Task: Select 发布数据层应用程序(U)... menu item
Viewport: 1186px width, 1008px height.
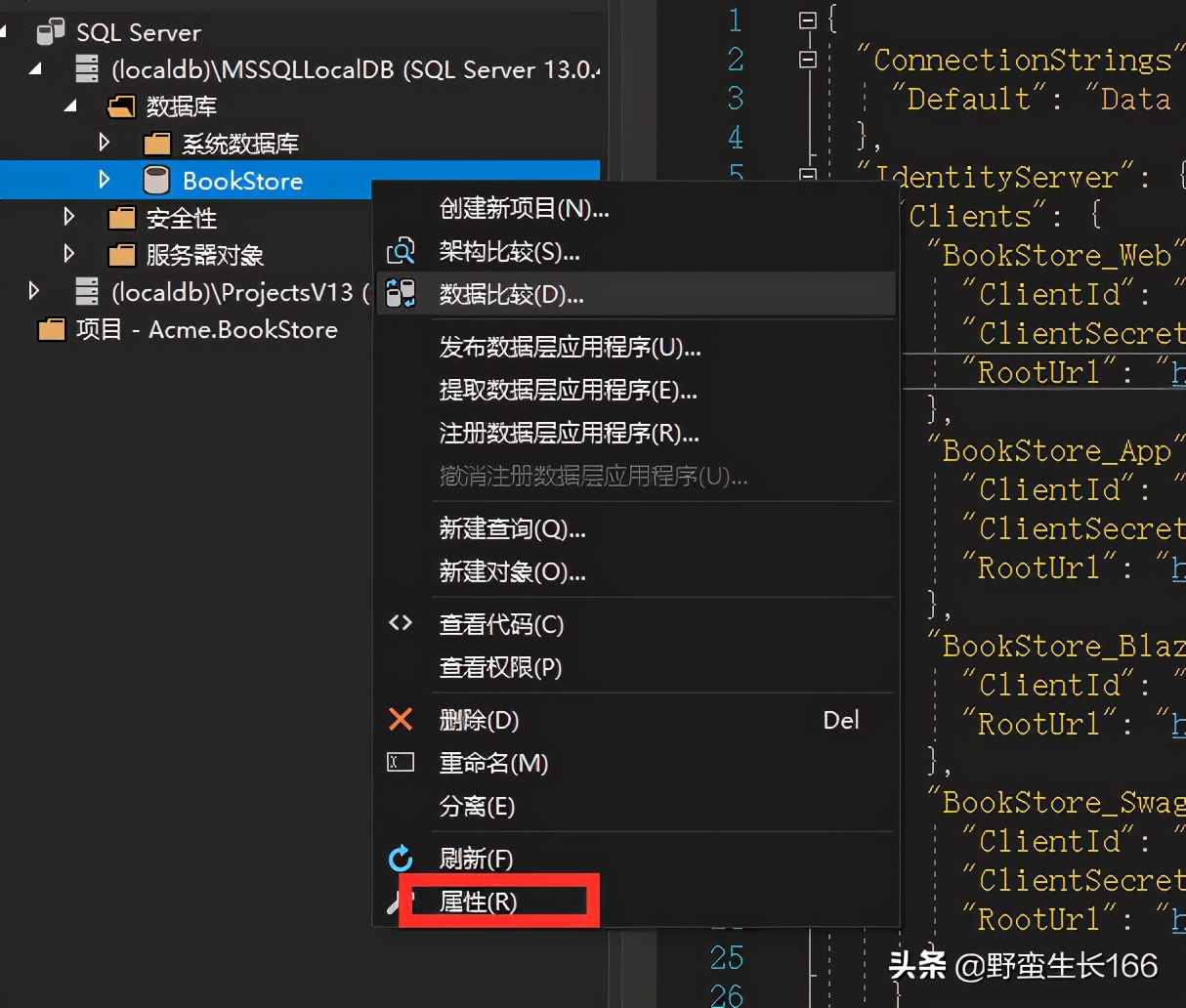Action: (x=570, y=348)
